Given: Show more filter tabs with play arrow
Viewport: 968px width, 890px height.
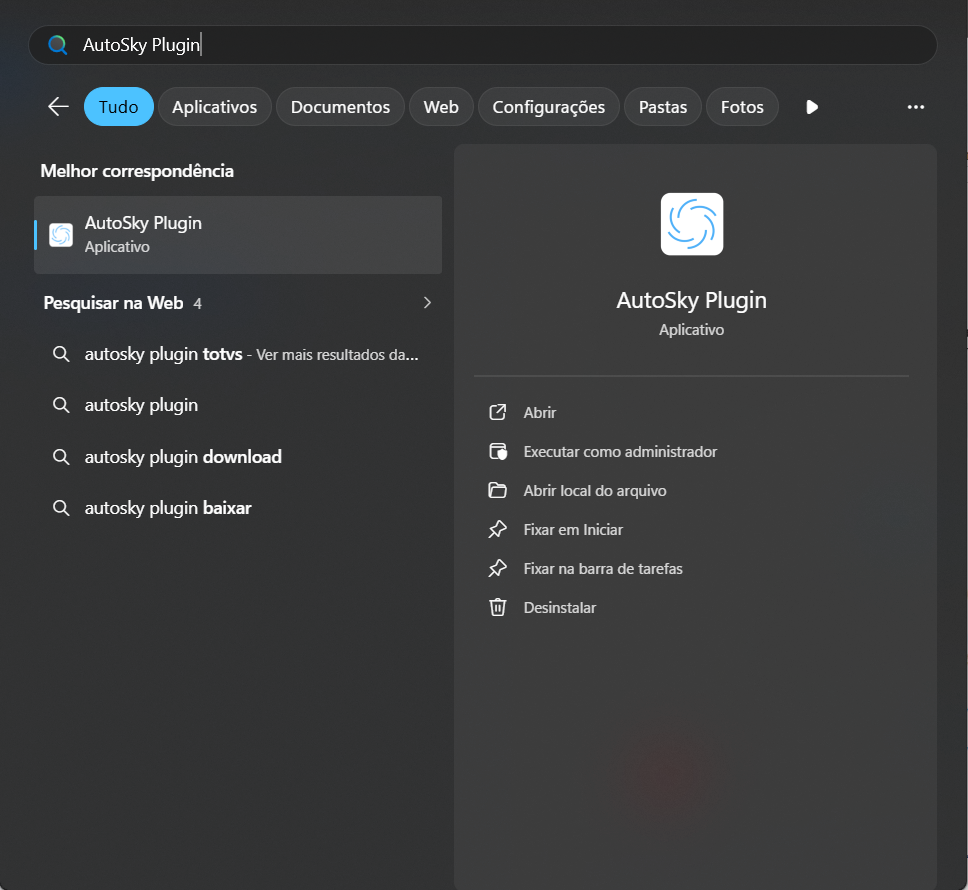Looking at the screenshot, I should coord(812,107).
